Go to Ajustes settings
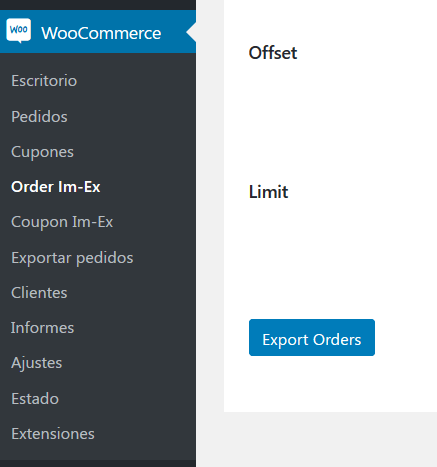This screenshot has width=437, height=467. (37, 363)
